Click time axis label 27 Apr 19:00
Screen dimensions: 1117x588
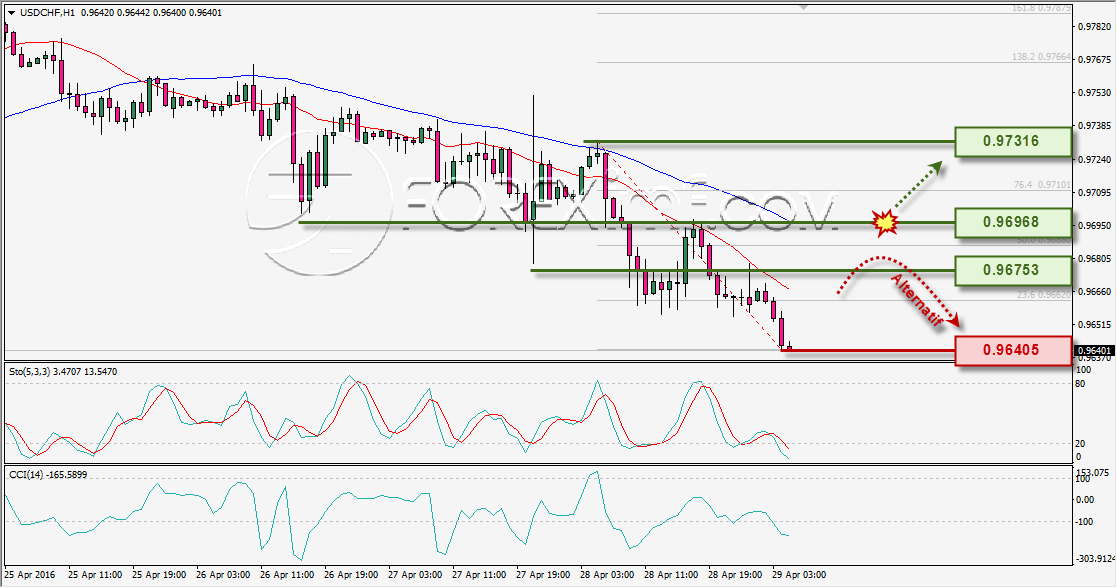pyautogui.click(x=544, y=574)
